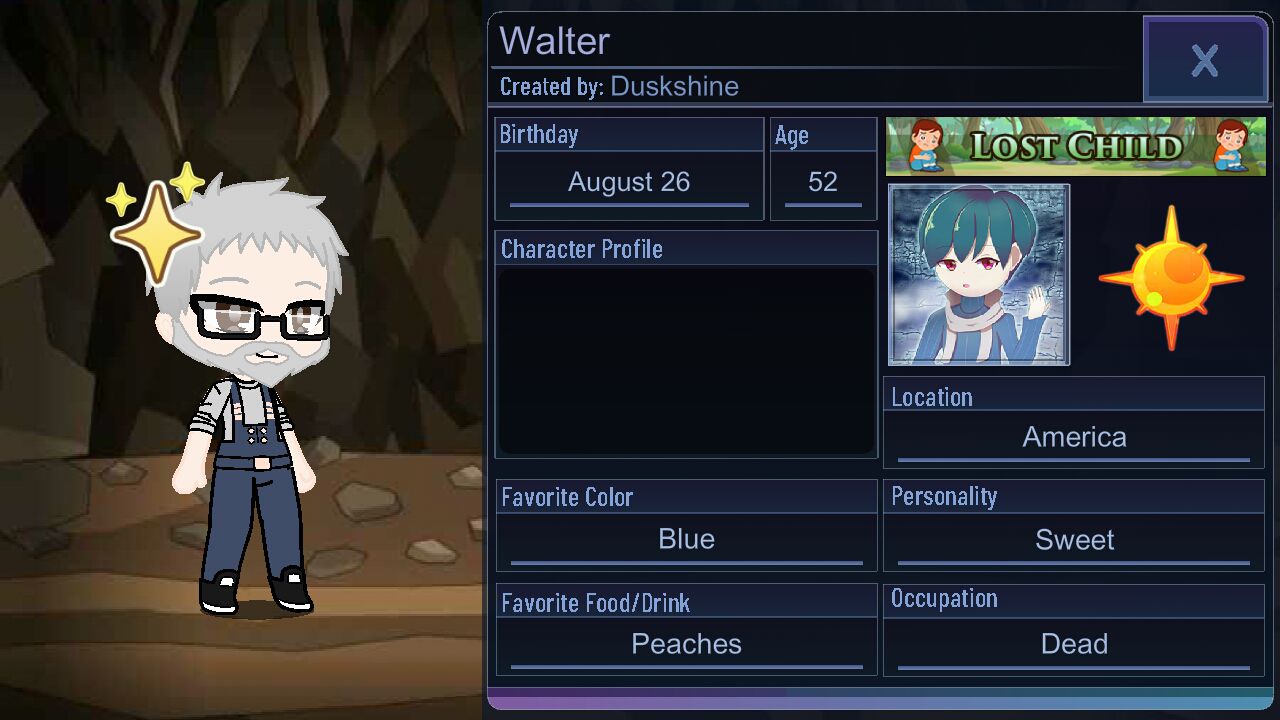Edit the Personality field Sweet
Image resolution: width=1280 pixels, height=720 pixels.
click(1074, 540)
